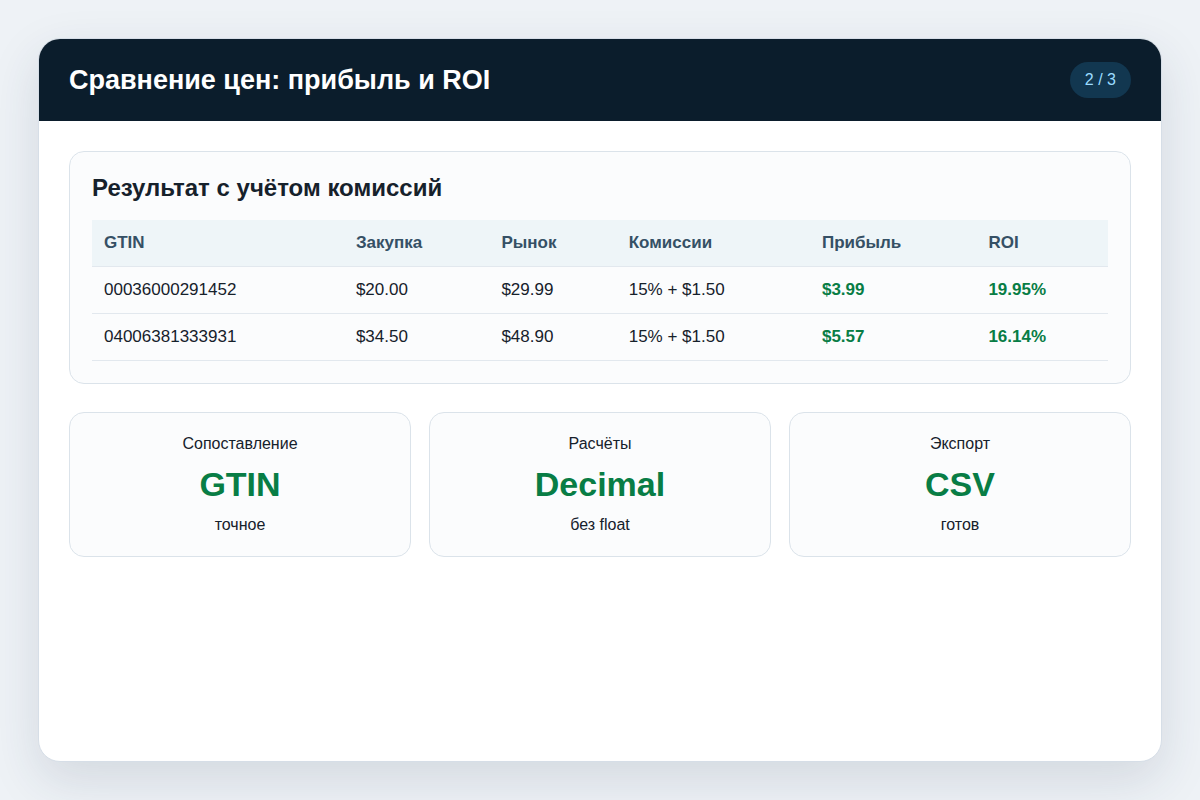Viewport: 1200px width, 800px height.
Task: Select the ROI value 16.14%
Action: tap(1017, 337)
